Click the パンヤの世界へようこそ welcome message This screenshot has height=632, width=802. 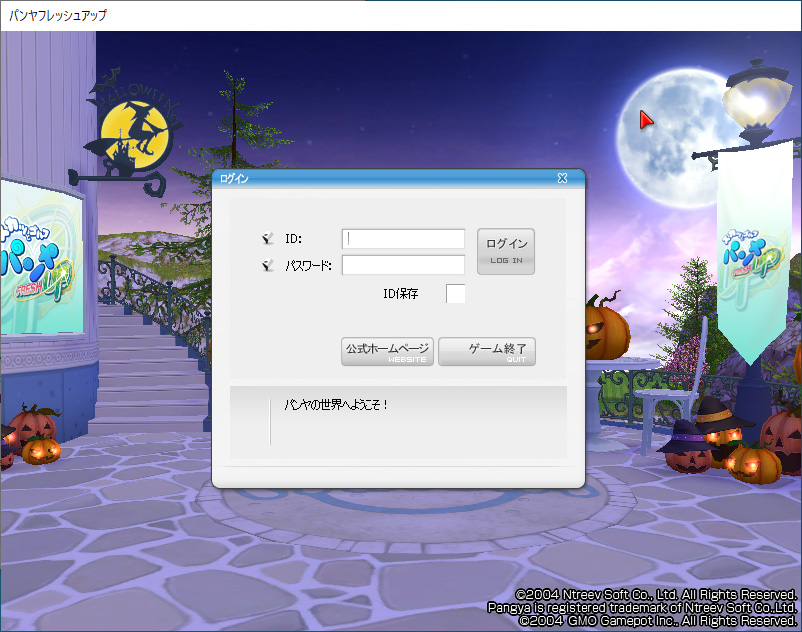[x=335, y=405]
